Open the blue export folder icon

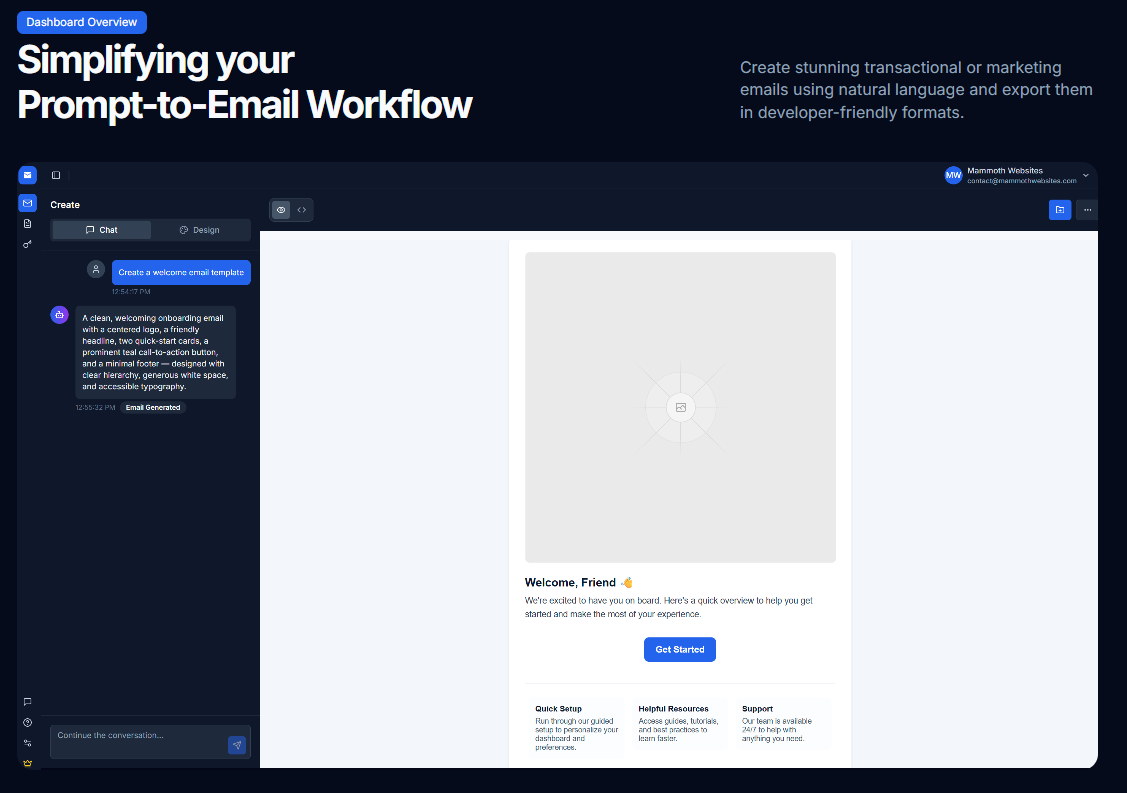pyautogui.click(x=1060, y=210)
